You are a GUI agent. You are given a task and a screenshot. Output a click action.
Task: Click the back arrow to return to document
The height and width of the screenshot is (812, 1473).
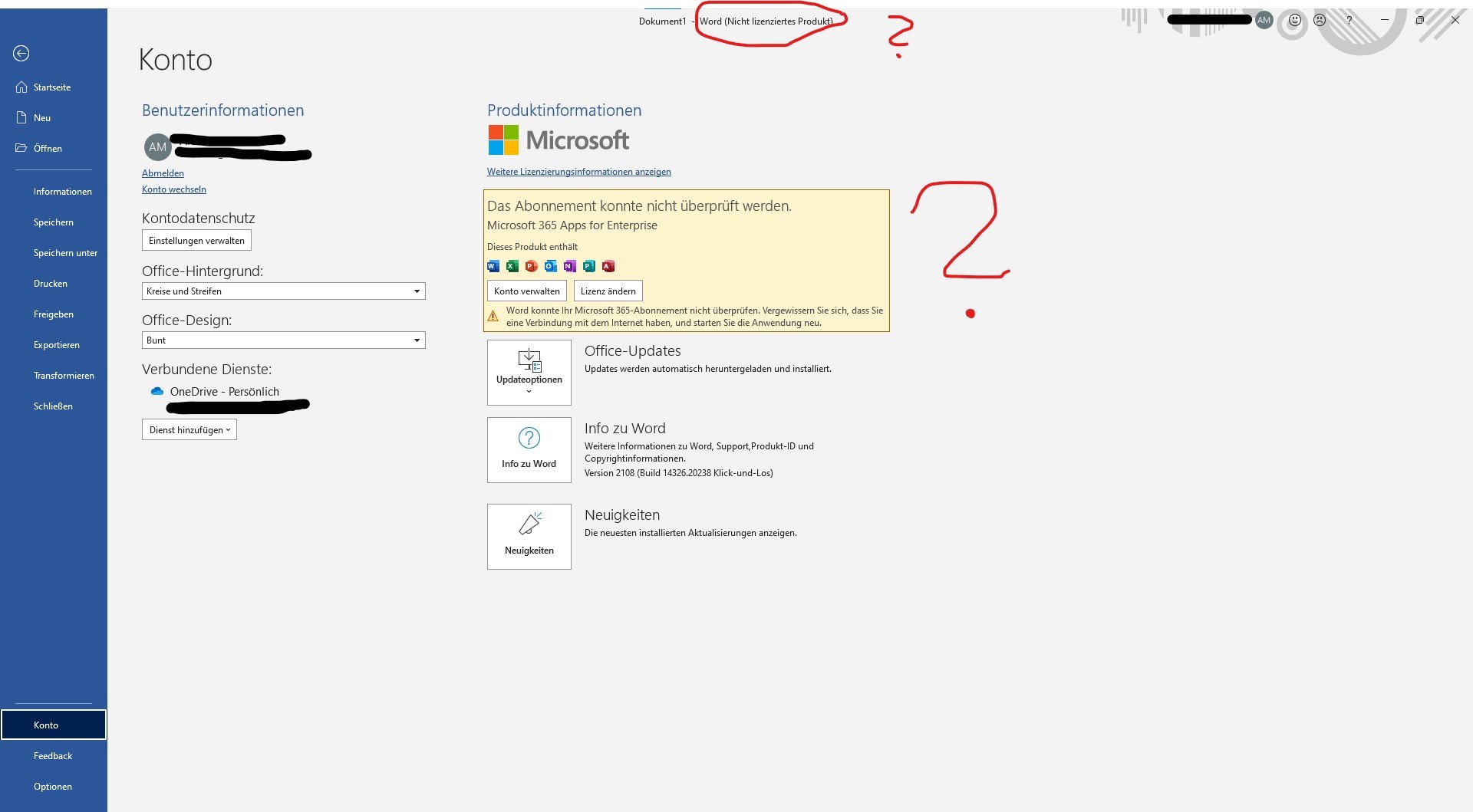coord(21,53)
